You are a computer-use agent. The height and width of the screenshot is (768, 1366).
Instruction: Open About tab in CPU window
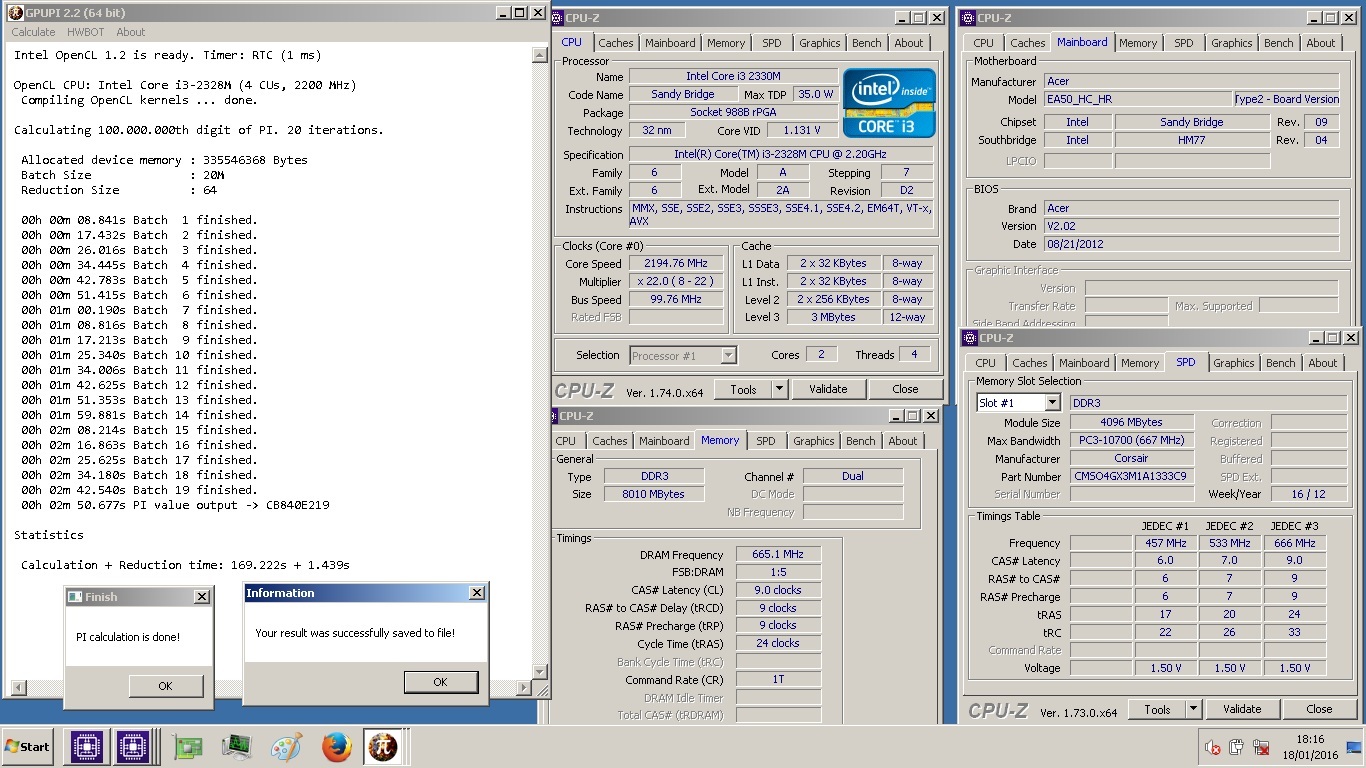click(909, 43)
